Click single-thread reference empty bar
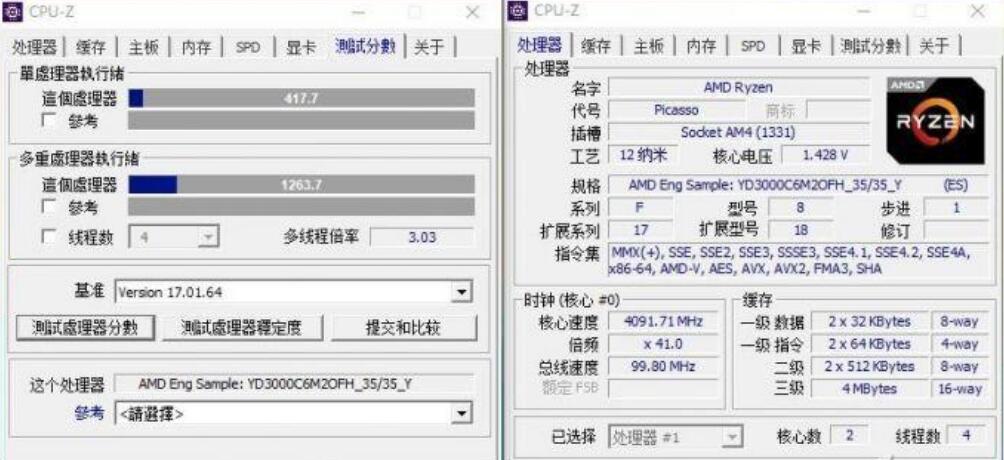This screenshot has height=460, width=1004. point(302,120)
